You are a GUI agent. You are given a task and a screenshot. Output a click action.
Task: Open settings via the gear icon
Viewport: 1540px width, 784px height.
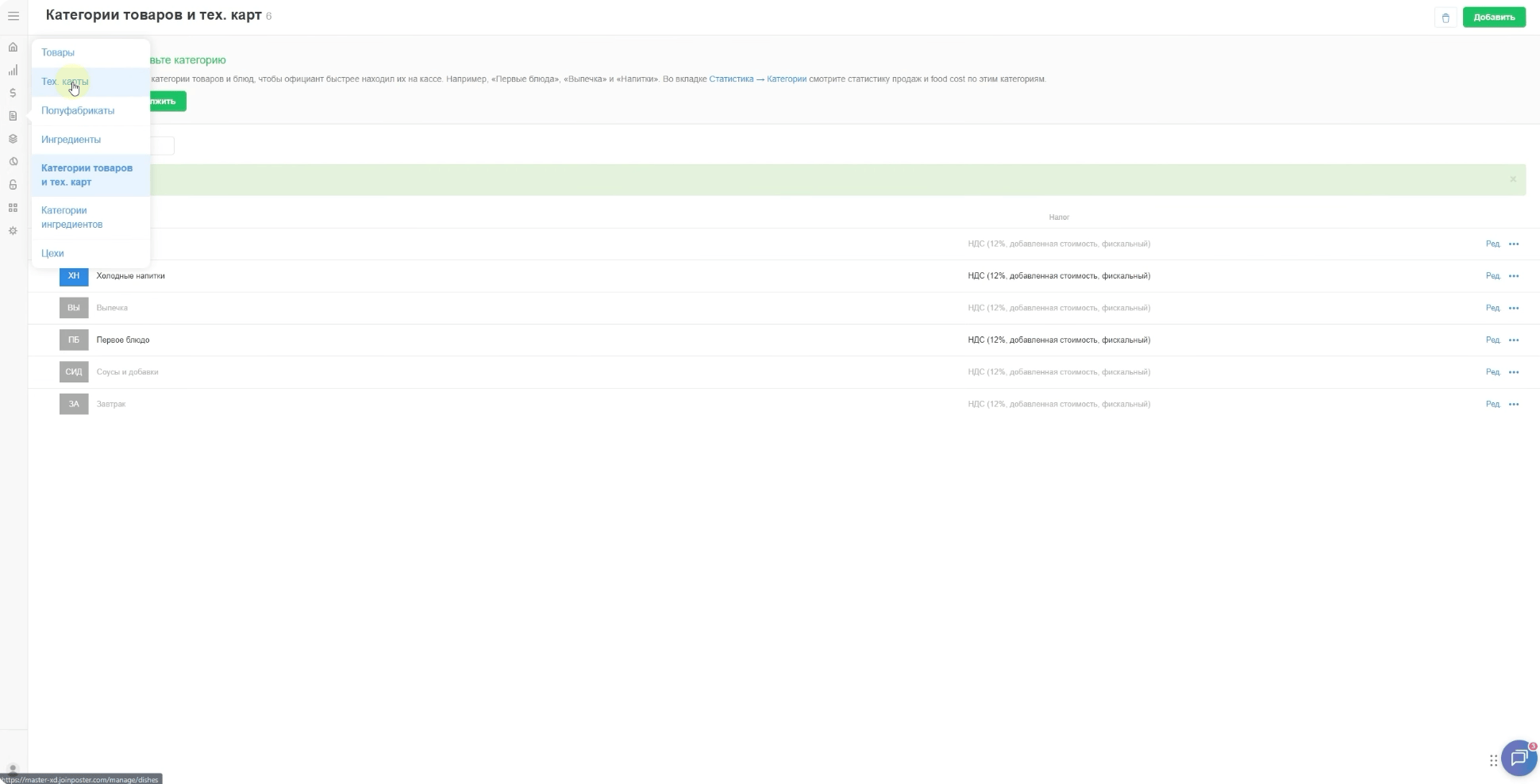click(13, 231)
